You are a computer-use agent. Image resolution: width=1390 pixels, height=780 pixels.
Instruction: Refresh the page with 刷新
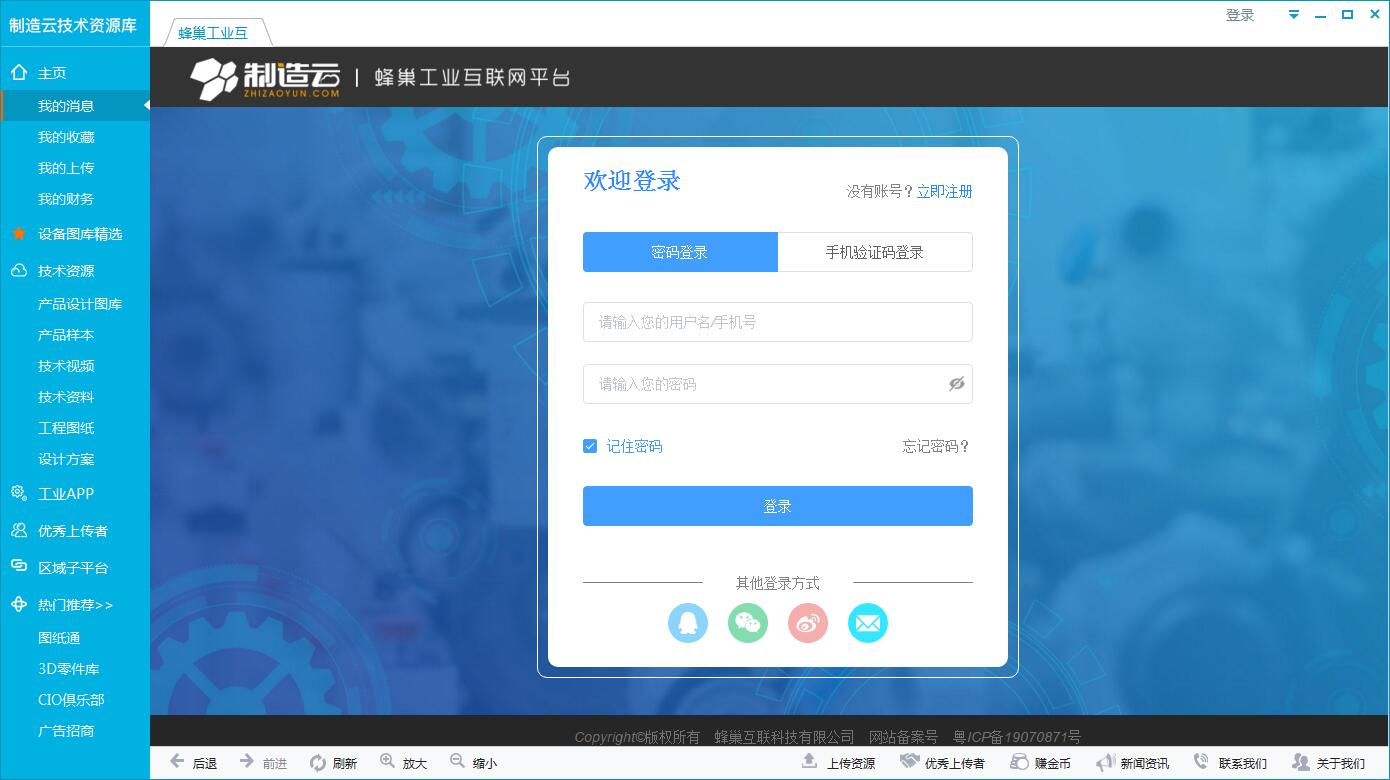(x=334, y=763)
